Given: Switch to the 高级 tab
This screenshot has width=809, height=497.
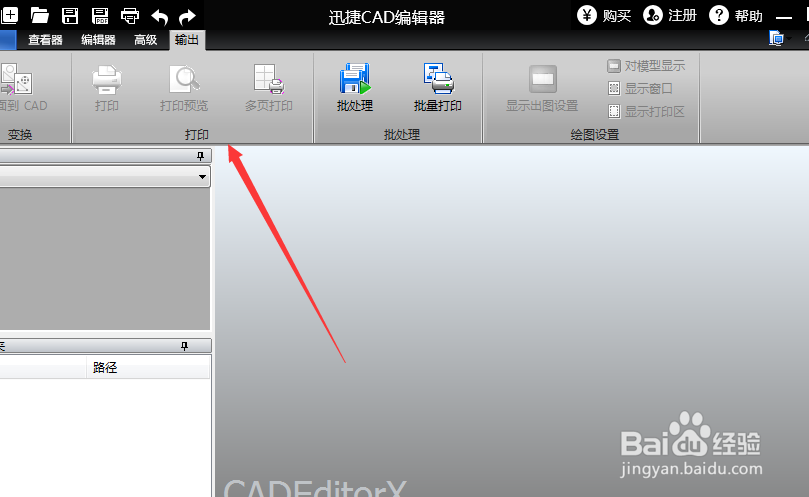Looking at the screenshot, I should [x=145, y=40].
